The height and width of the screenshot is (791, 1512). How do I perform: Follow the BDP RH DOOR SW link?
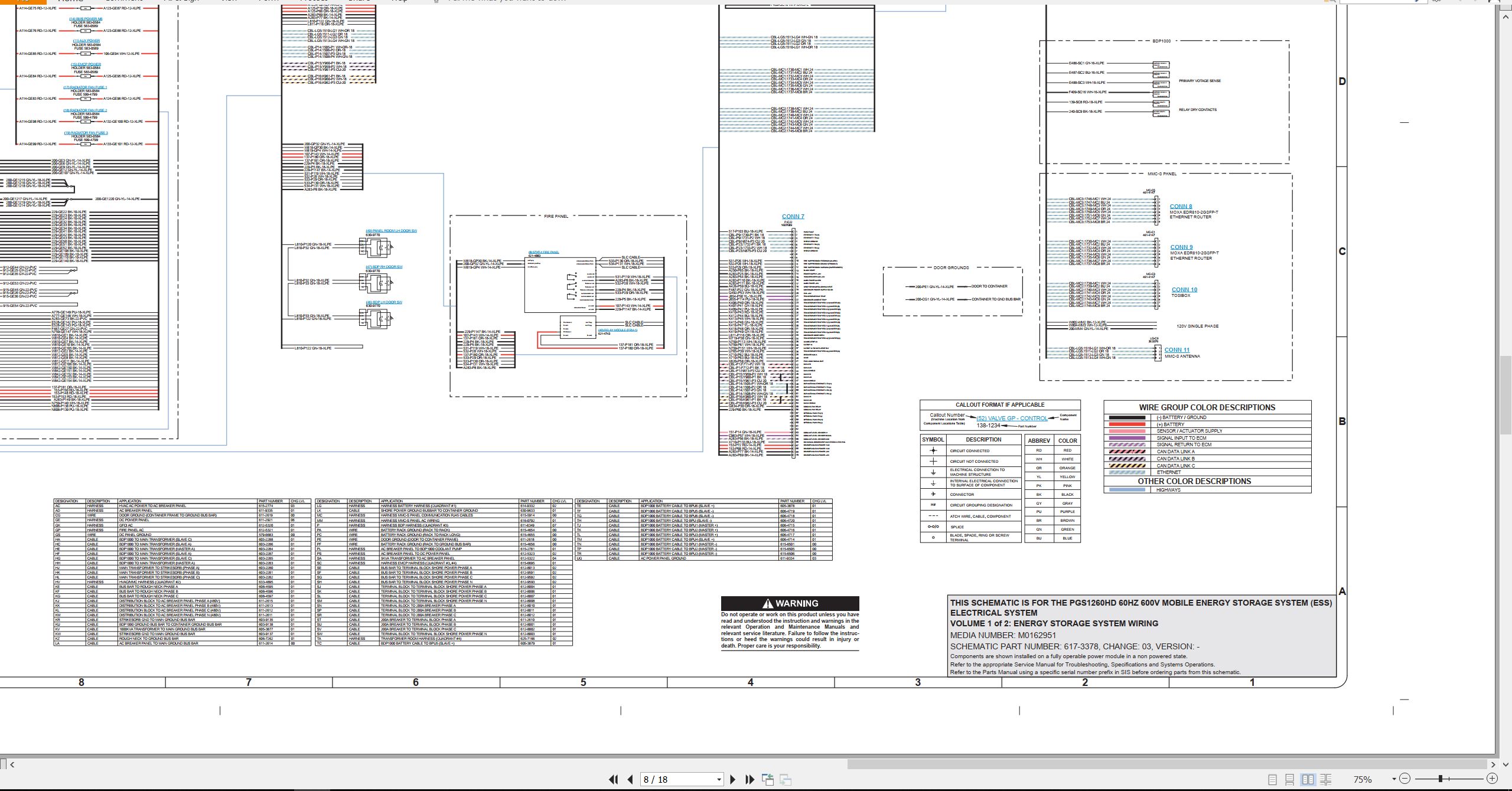point(384,267)
